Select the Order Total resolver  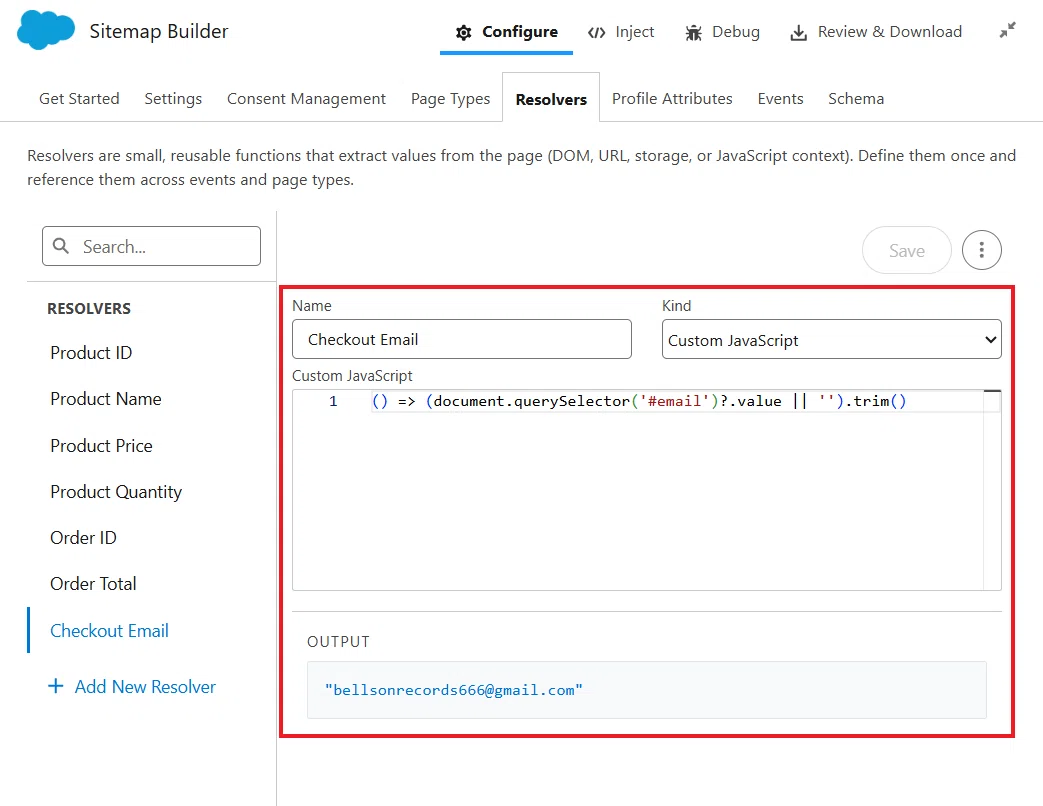pyautogui.click(x=93, y=583)
